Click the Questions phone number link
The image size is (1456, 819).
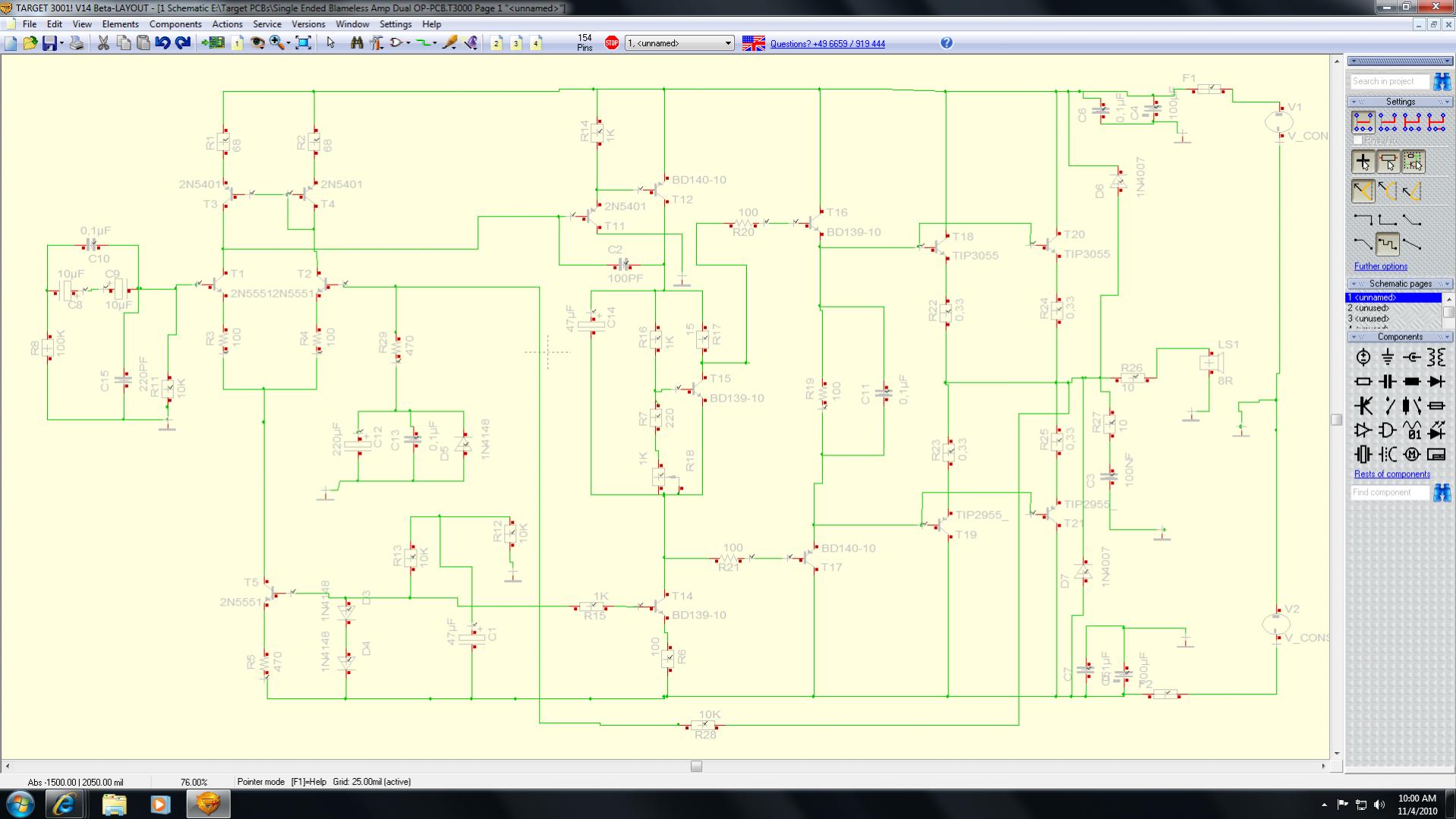(x=827, y=44)
